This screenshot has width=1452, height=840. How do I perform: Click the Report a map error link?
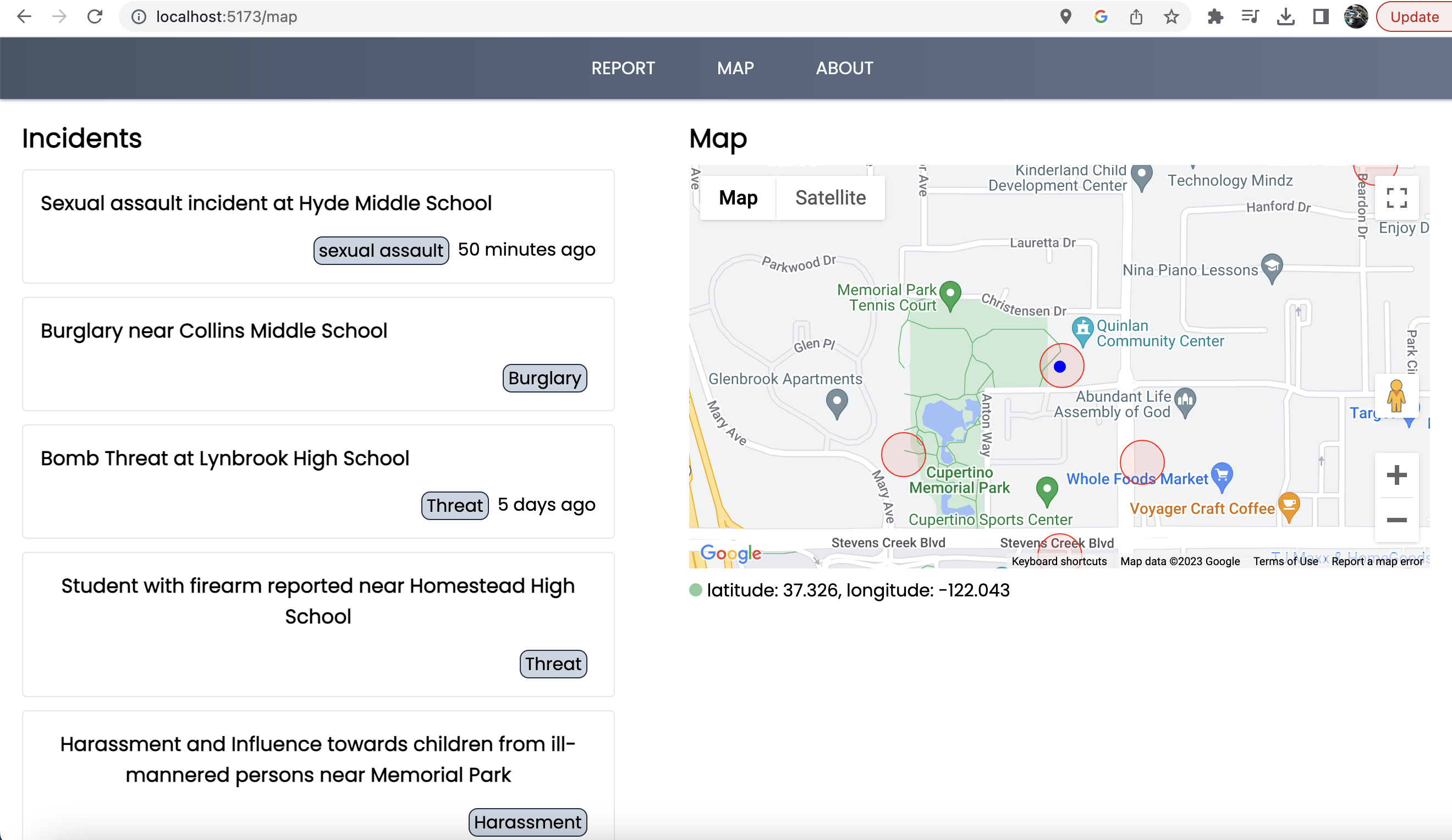tap(1377, 561)
